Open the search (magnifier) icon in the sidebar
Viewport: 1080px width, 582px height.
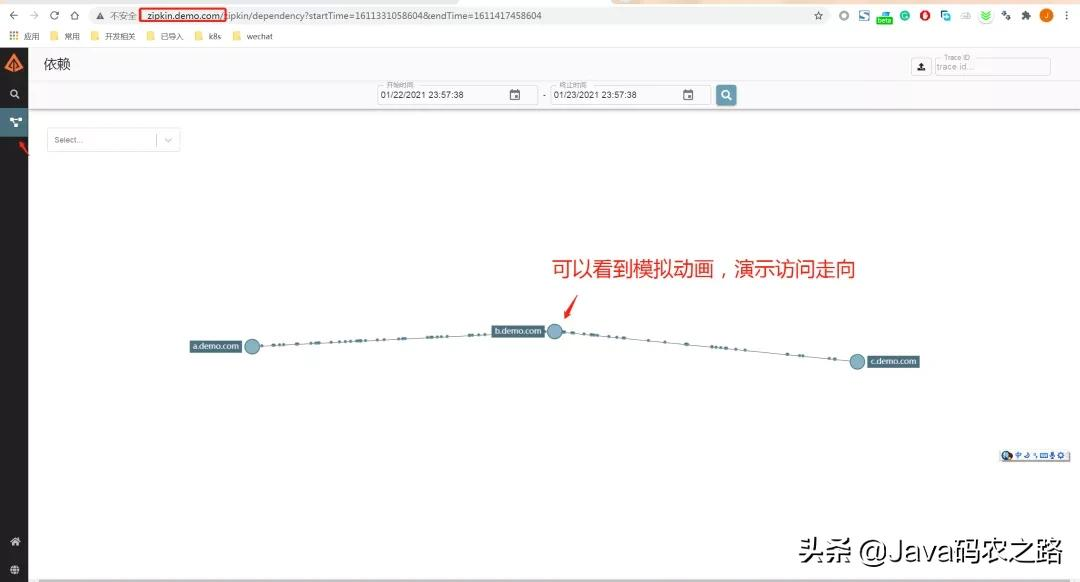(x=14, y=94)
